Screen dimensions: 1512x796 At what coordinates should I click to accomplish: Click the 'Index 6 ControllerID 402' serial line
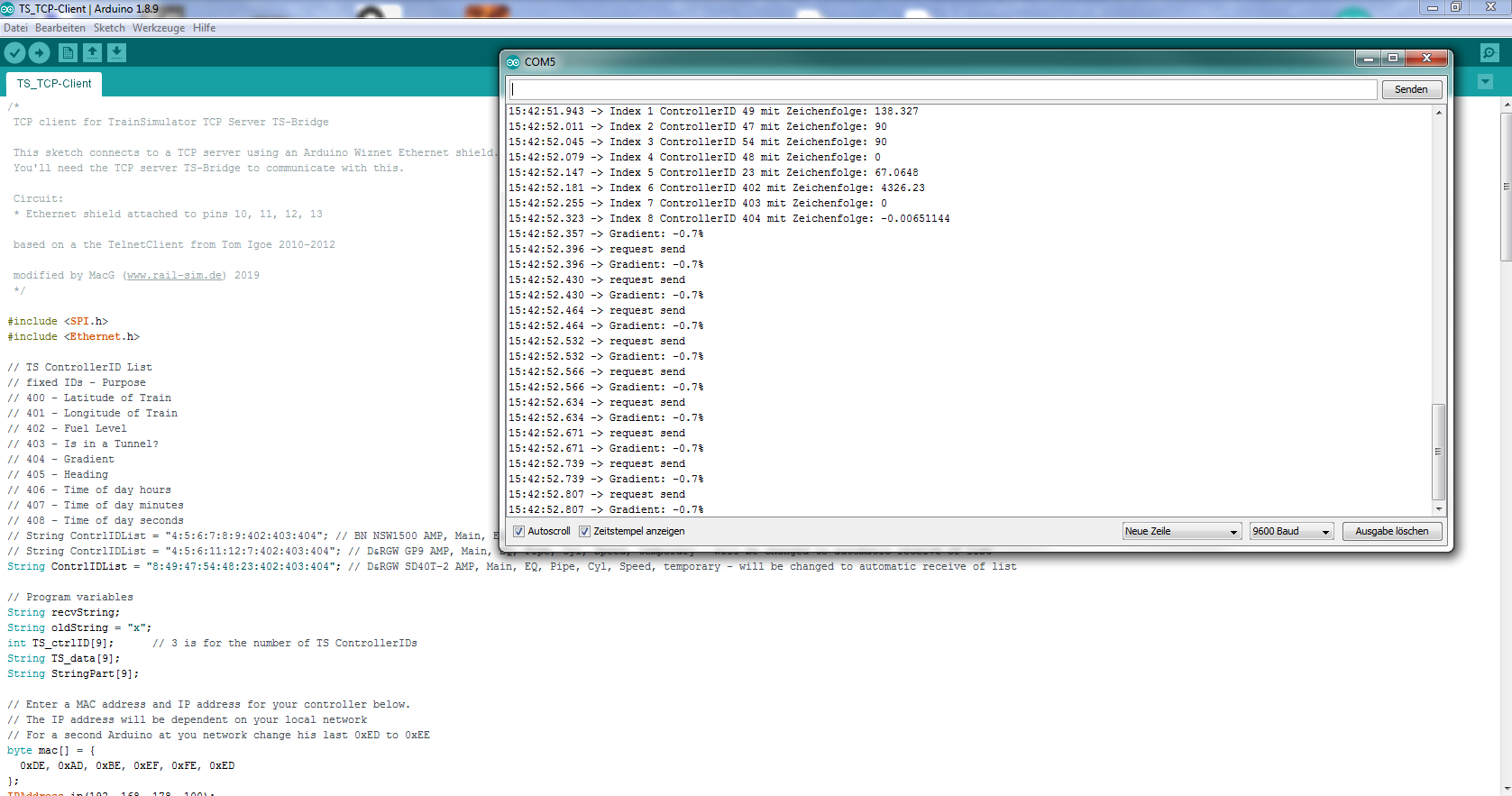tap(717, 188)
